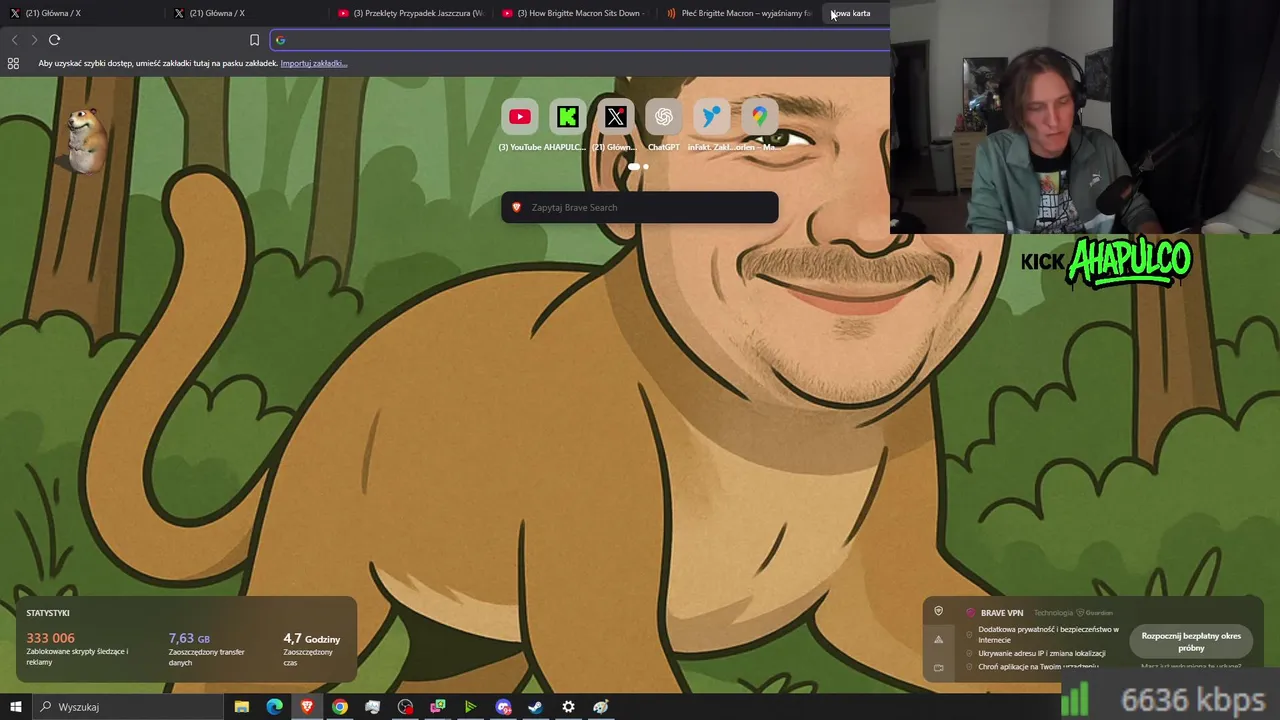
Task: Open Google Chrome from the taskbar
Action: [x=340, y=707]
